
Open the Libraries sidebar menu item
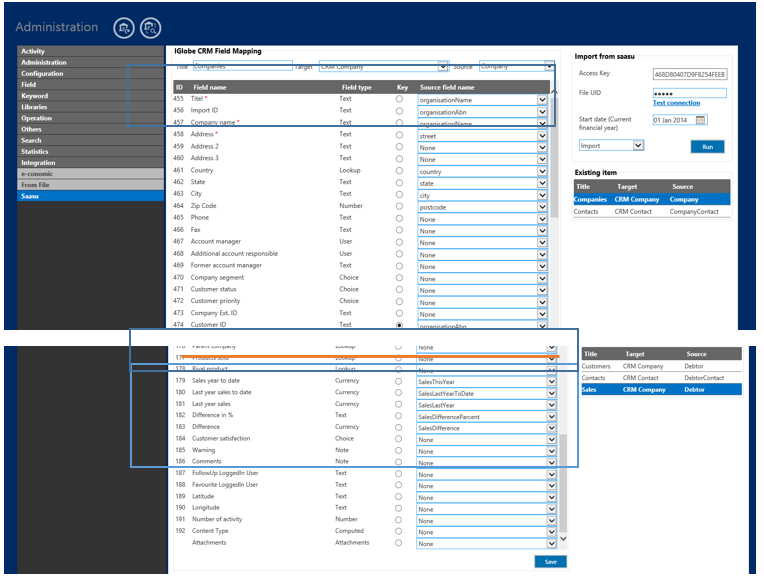(91, 107)
